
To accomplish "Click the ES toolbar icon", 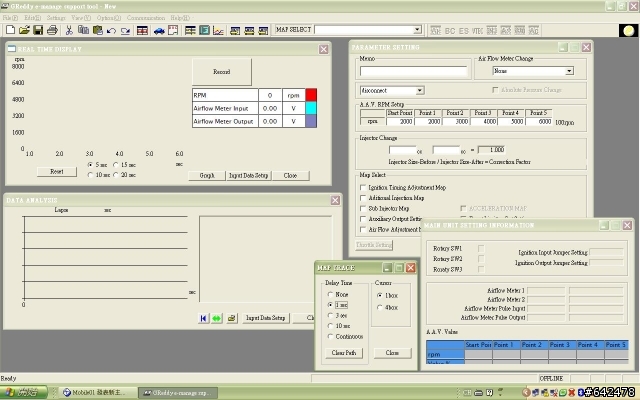I will (464, 31).
